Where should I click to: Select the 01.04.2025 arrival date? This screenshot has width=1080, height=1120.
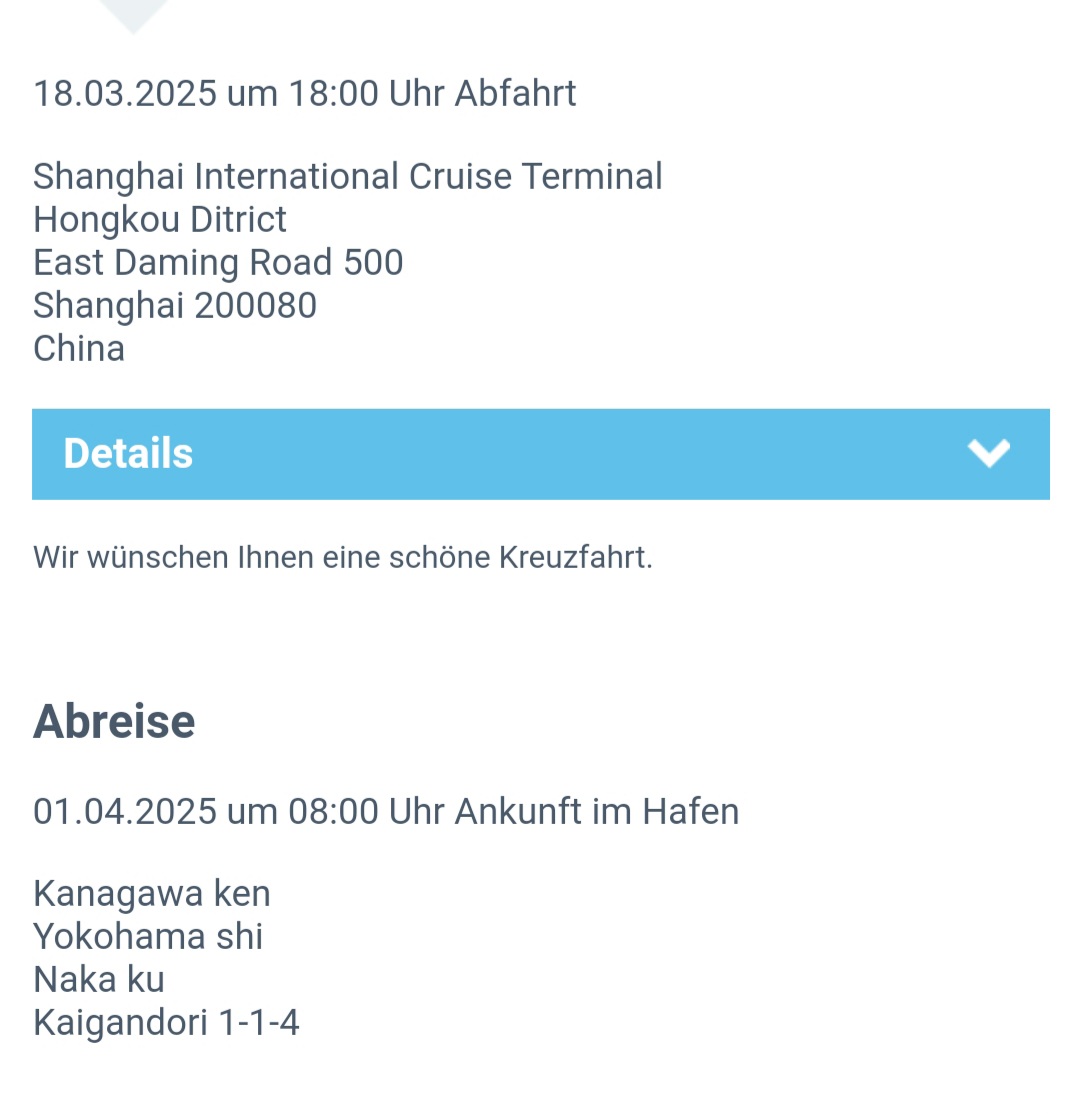[x=124, y=812]
